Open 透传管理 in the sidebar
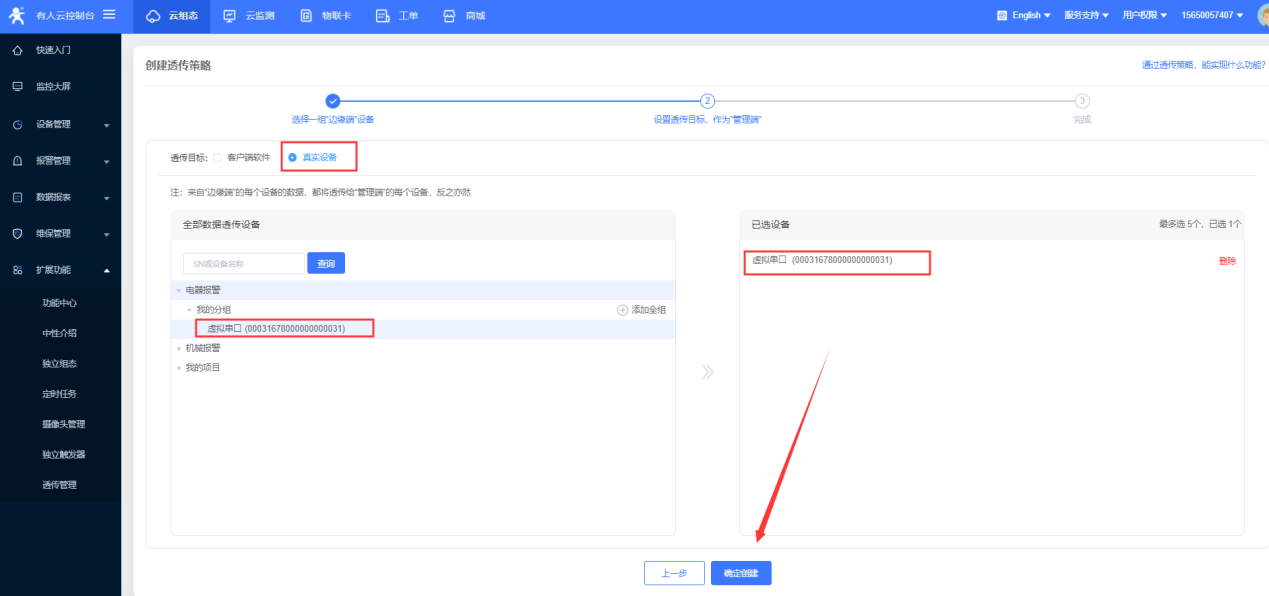Image resolution: width=1269 pixels, height=596 pixels. pyautogui.click(x=59, y=485)
